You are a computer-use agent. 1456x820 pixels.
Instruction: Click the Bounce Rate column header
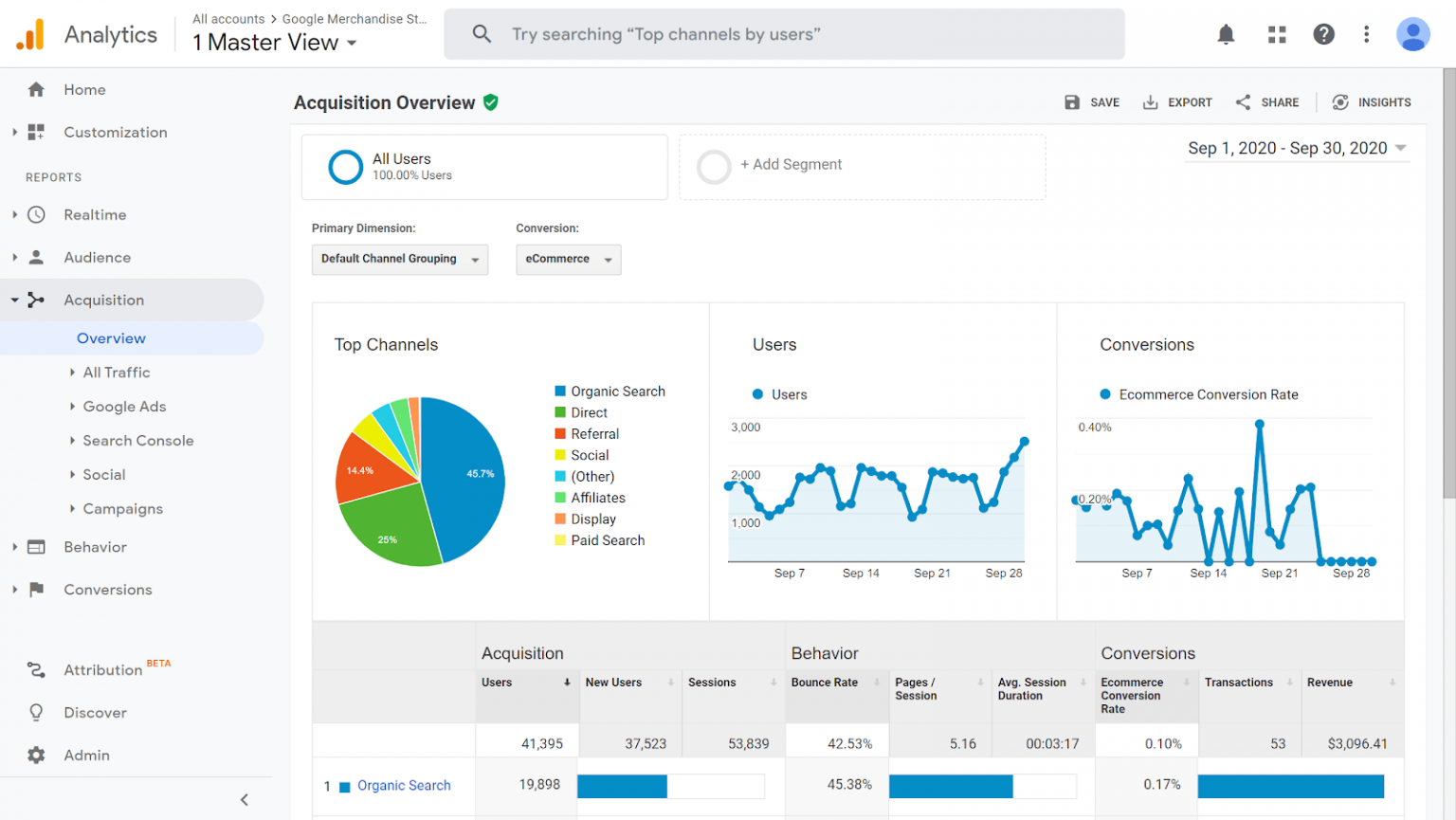[825, 683]
